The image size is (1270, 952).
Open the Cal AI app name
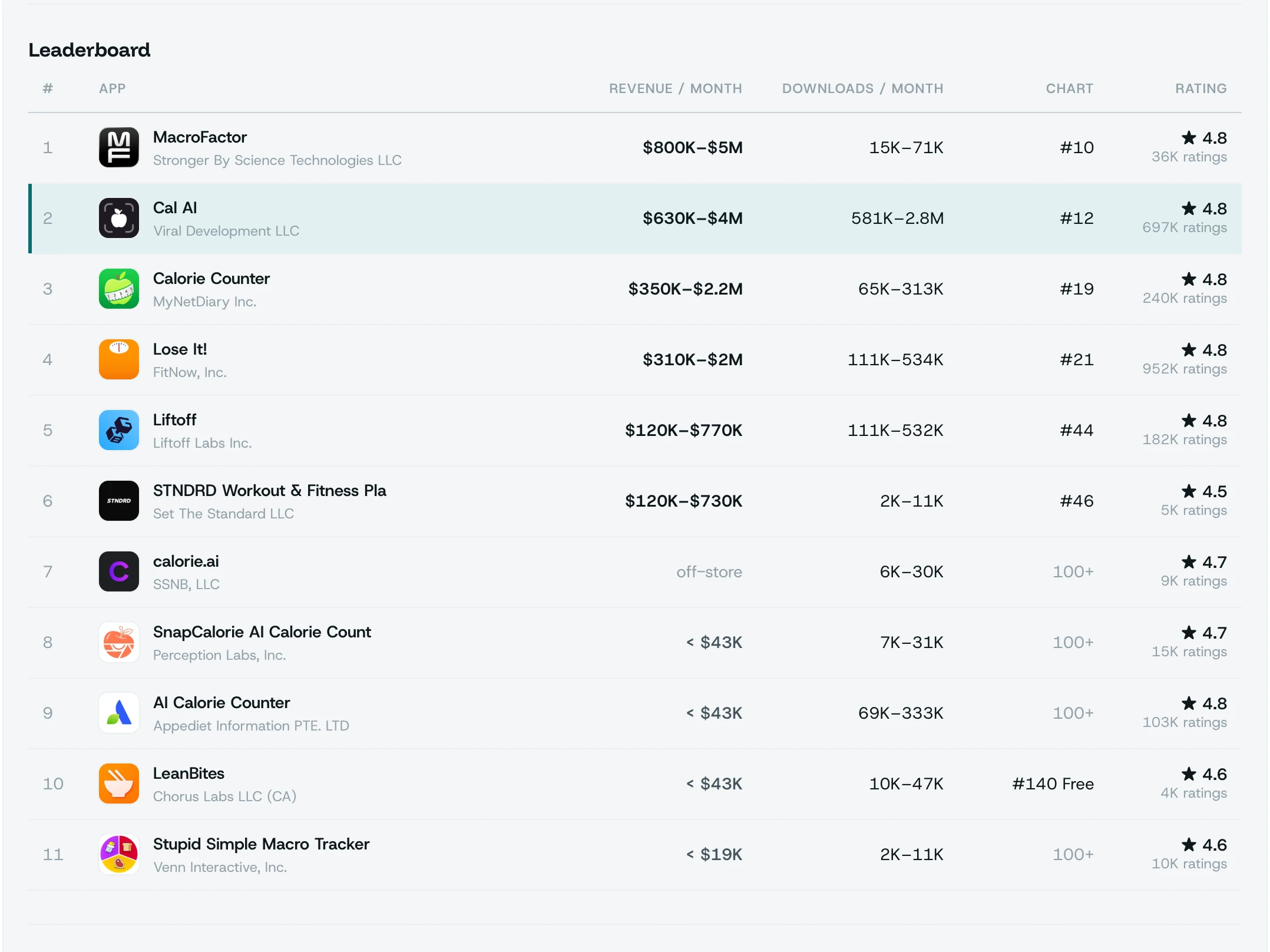tap(175, 208)
